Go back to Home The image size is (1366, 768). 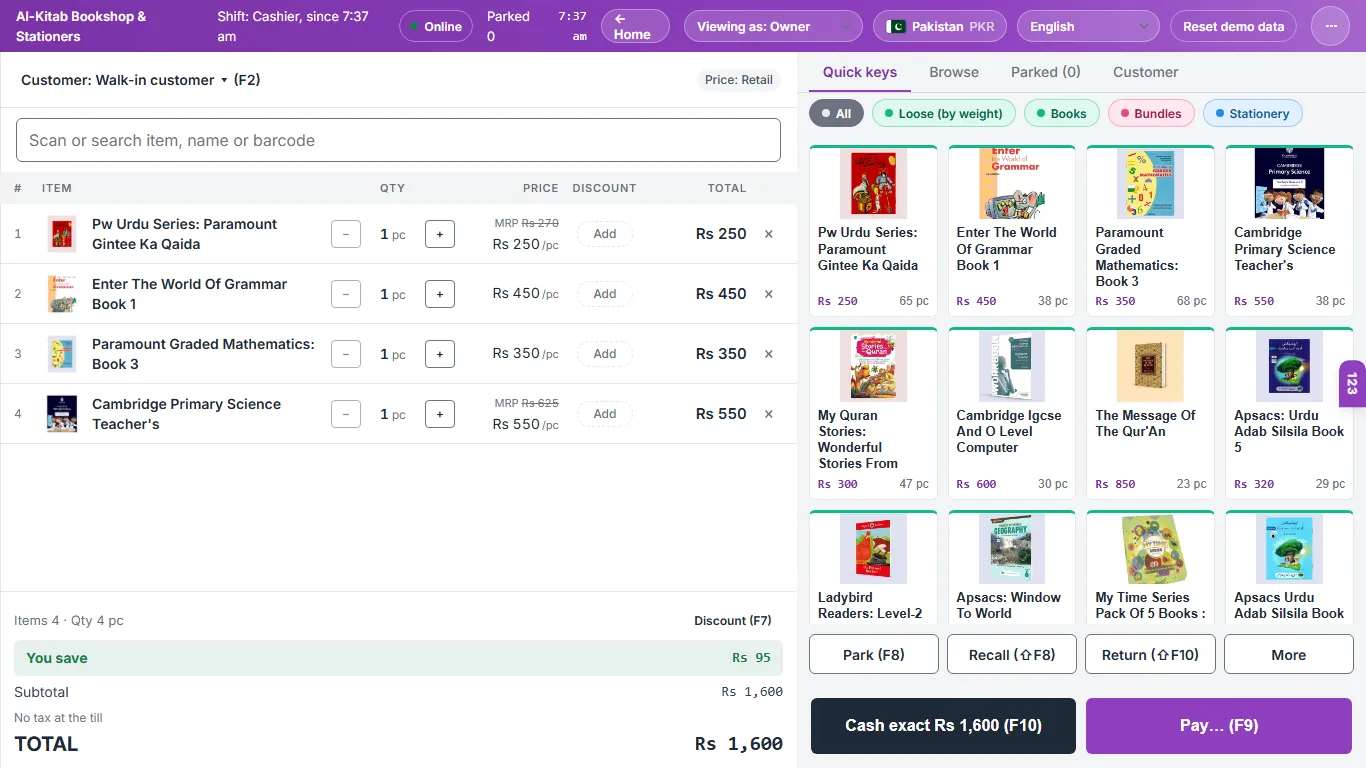point(635,26)
